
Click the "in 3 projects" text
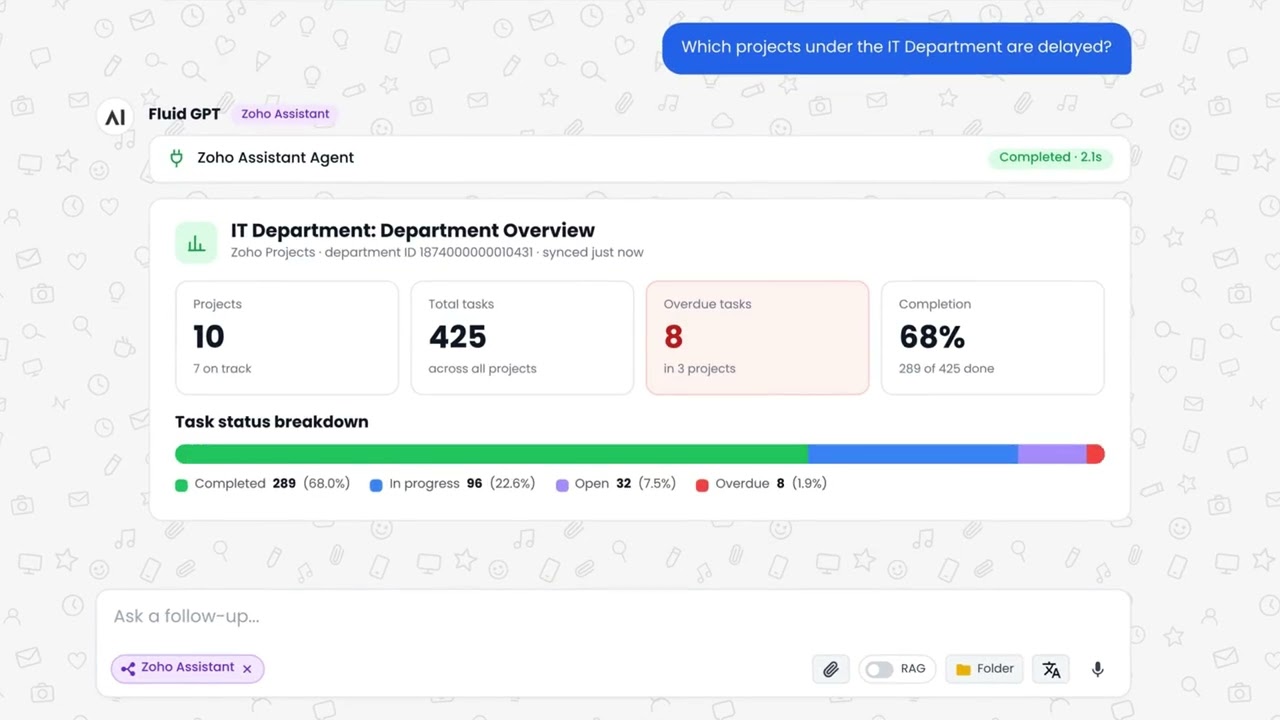coord(699,369)
